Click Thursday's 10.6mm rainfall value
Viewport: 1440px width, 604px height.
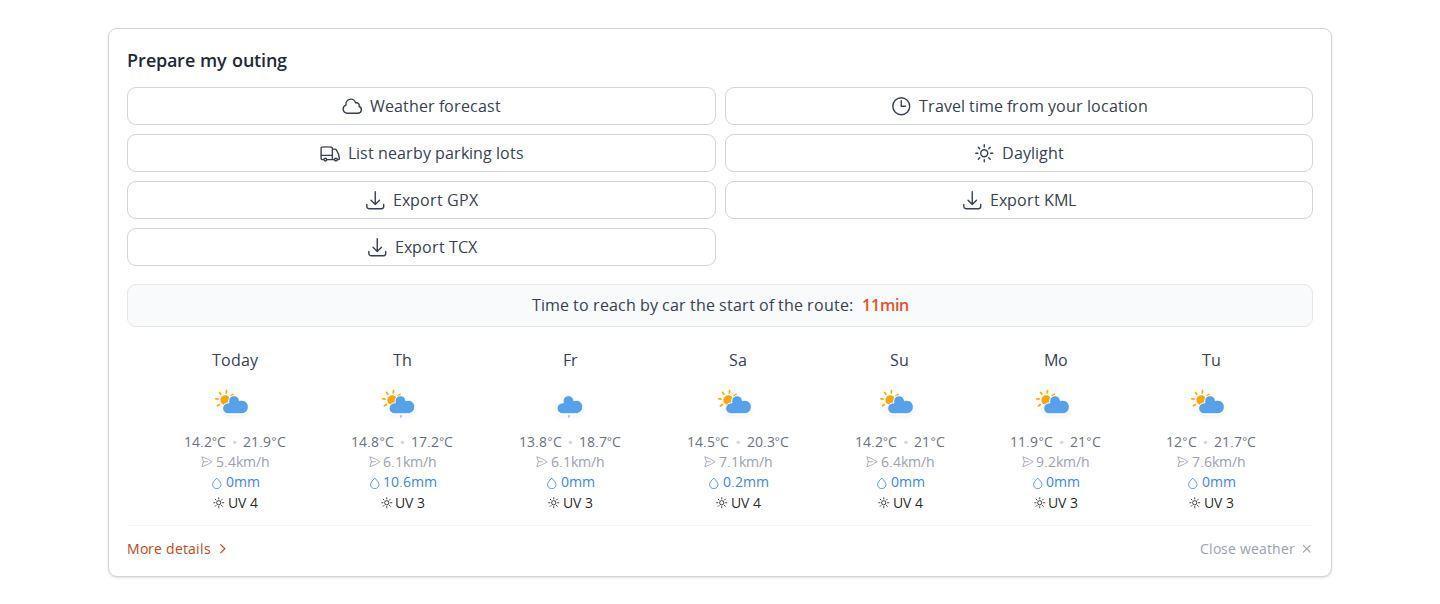coord(410,482)
